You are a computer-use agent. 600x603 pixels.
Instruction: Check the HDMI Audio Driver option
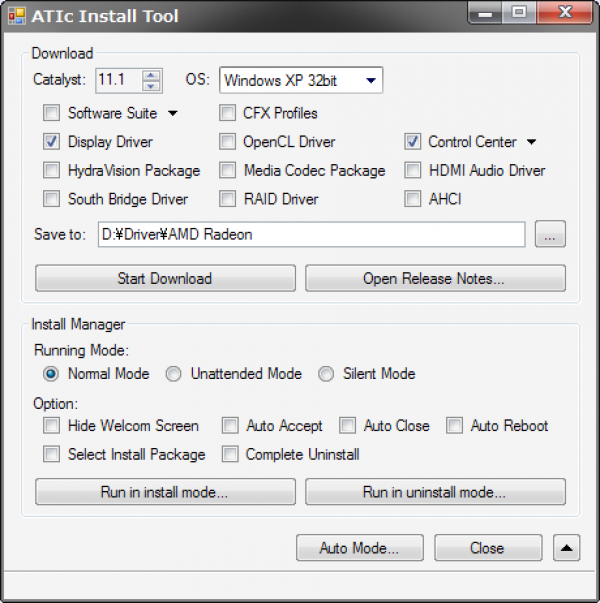413,170
